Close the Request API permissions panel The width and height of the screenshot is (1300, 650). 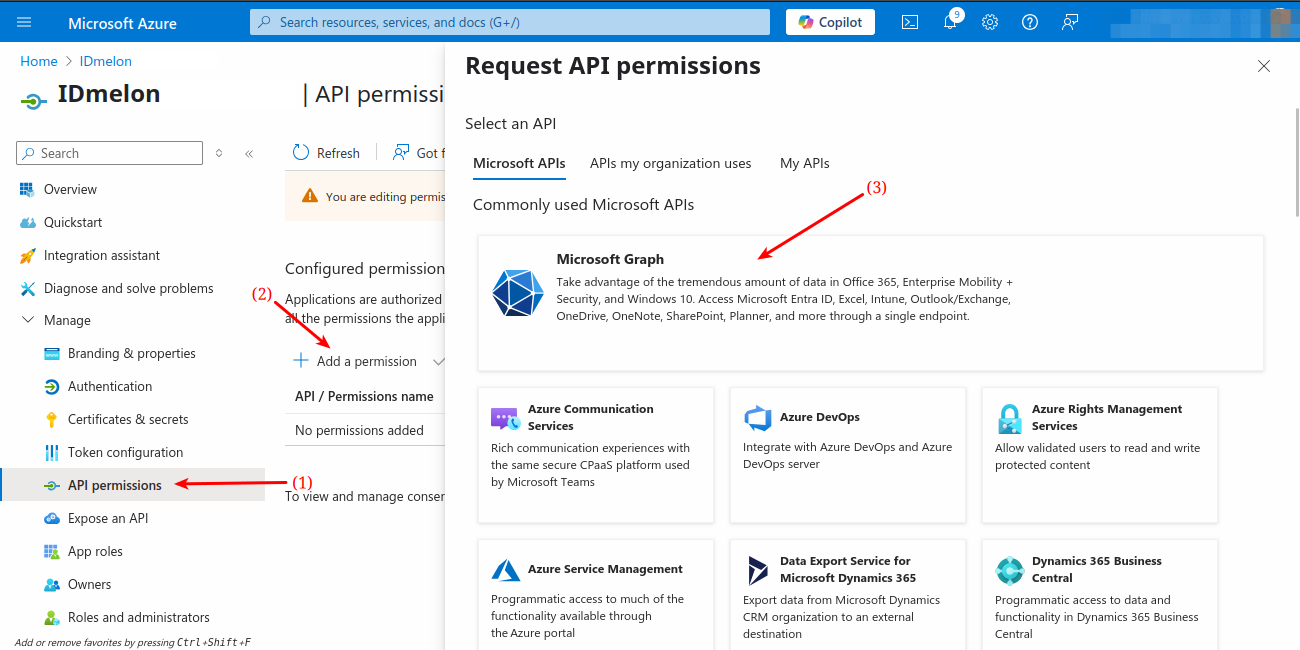click(x=1264, y=66)
